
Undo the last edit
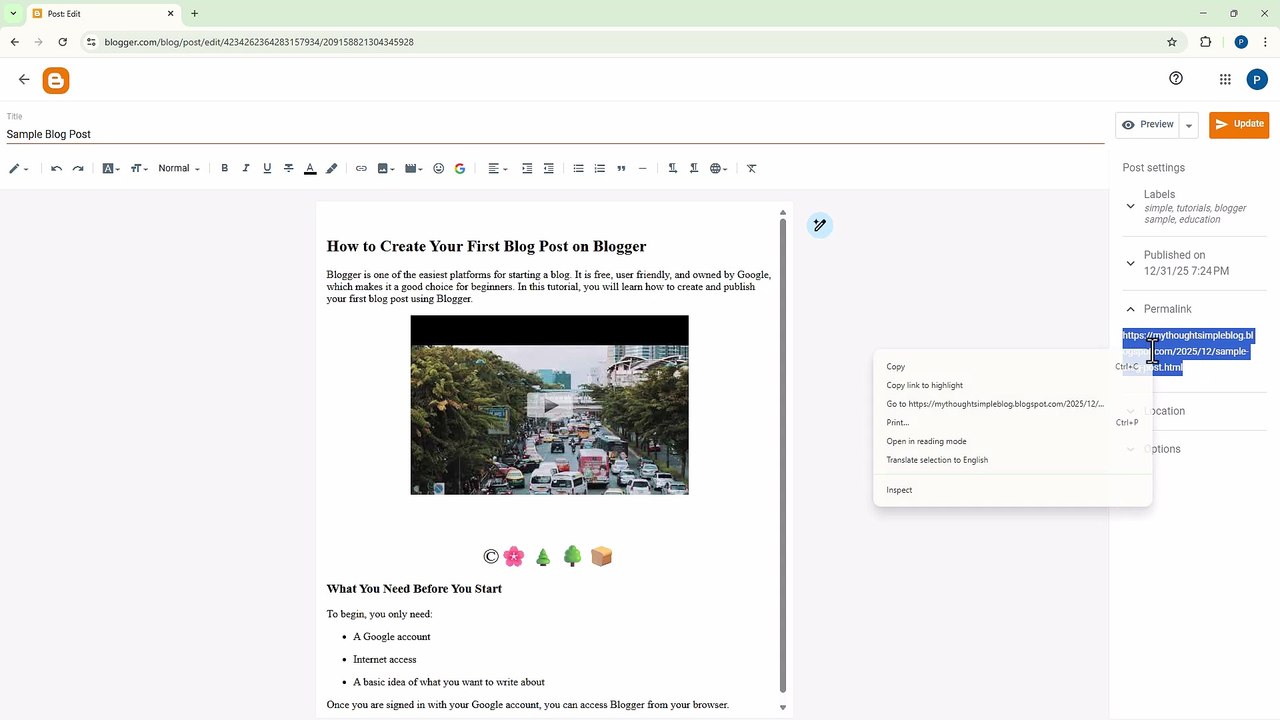pyautogui.click(x=56, y=168)
